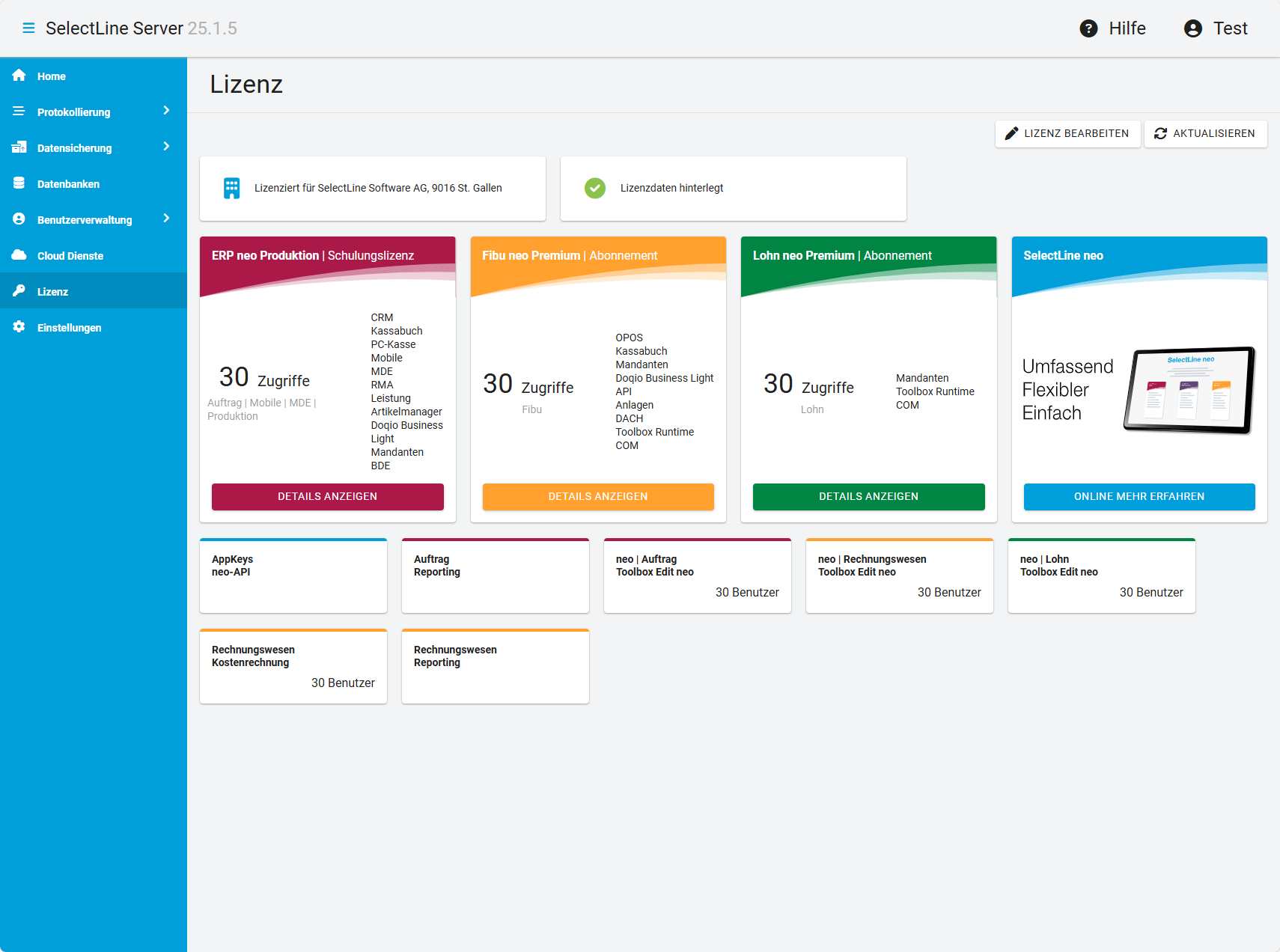Click the building icon beside Lizenziert für
The width and height of the screenshot is (1280, 952).
click(232, 189)
